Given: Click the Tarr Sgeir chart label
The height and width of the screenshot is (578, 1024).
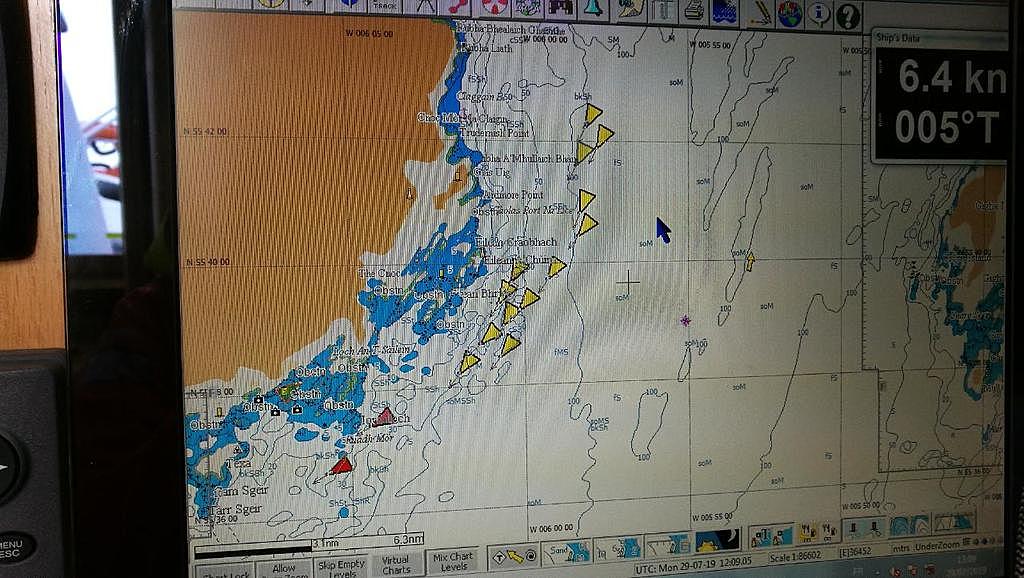Looking at the screenshot, I should pos(236,509).
